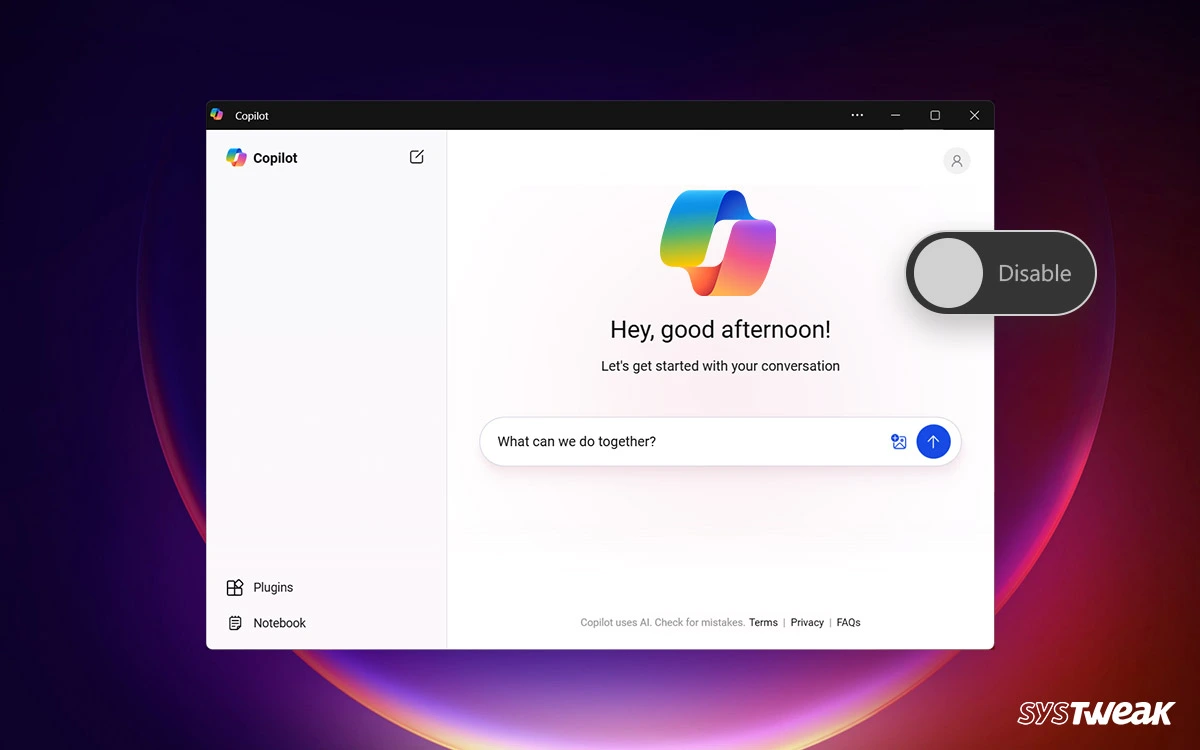Attach an image using the picture icon
Viewport: 1200px width, 750px height.
[899, 442]
